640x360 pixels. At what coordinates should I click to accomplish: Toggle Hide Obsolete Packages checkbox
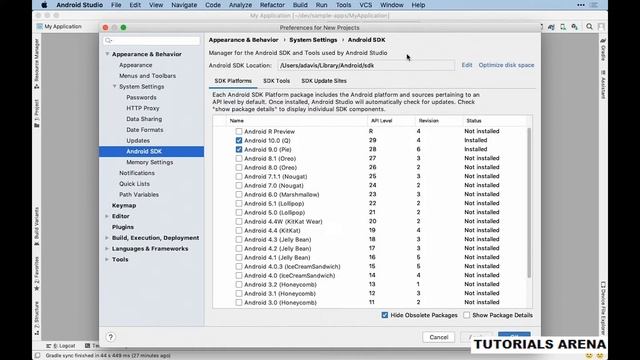(384, 315)
